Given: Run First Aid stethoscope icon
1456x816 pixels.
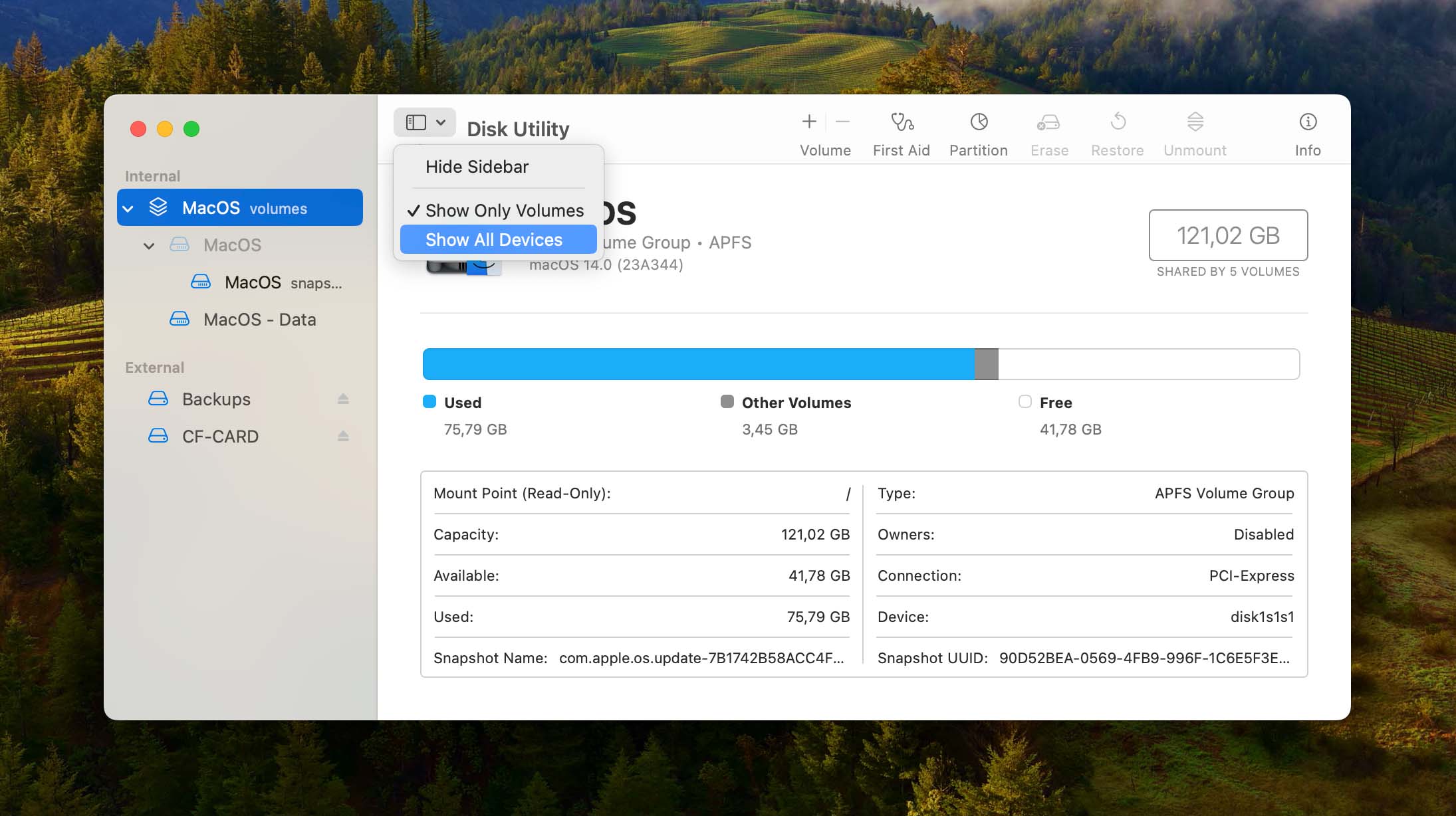Looking at the screenshot, I should pos(902,122).
